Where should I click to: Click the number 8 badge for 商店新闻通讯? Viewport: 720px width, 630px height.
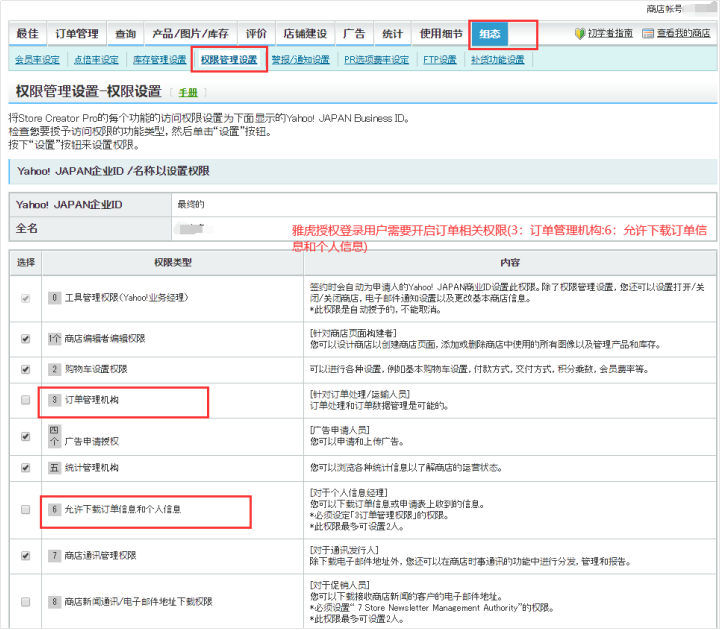pos(54,602)
